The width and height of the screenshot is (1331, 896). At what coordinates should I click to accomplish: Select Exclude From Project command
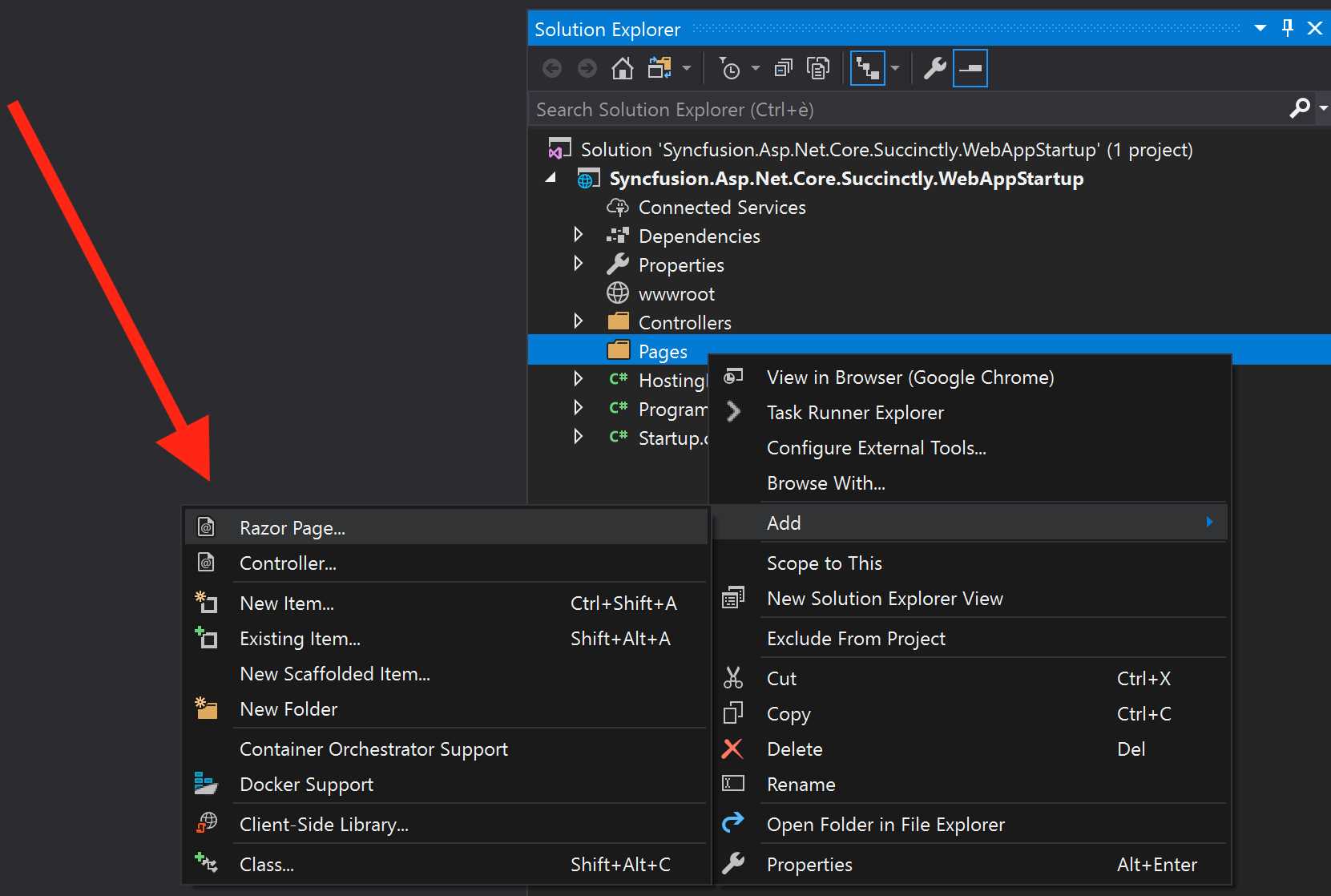[856, 638]
